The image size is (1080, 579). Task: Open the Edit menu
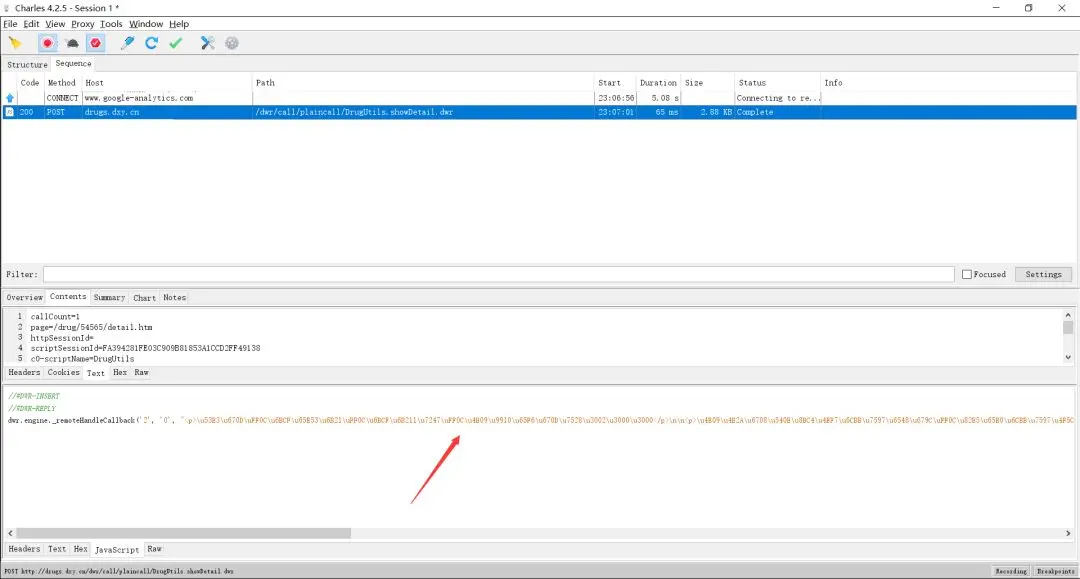[x=32, y=24]
